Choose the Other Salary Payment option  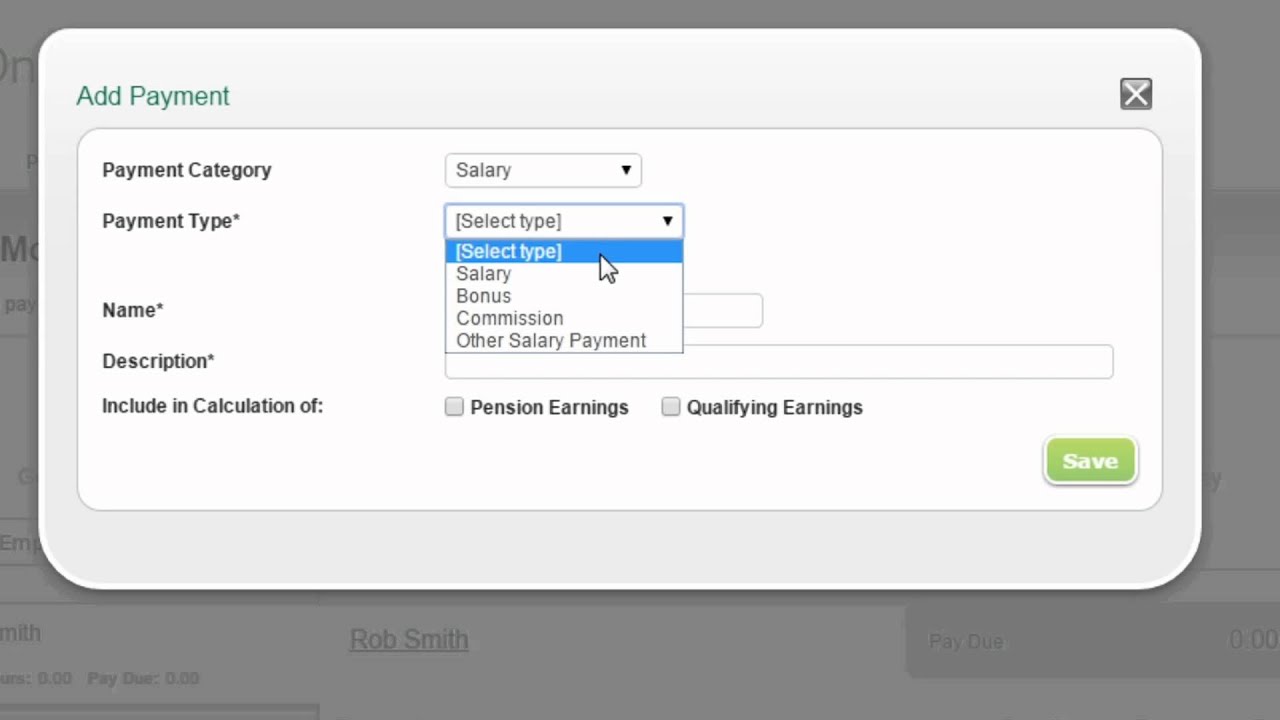coord(551,341)
